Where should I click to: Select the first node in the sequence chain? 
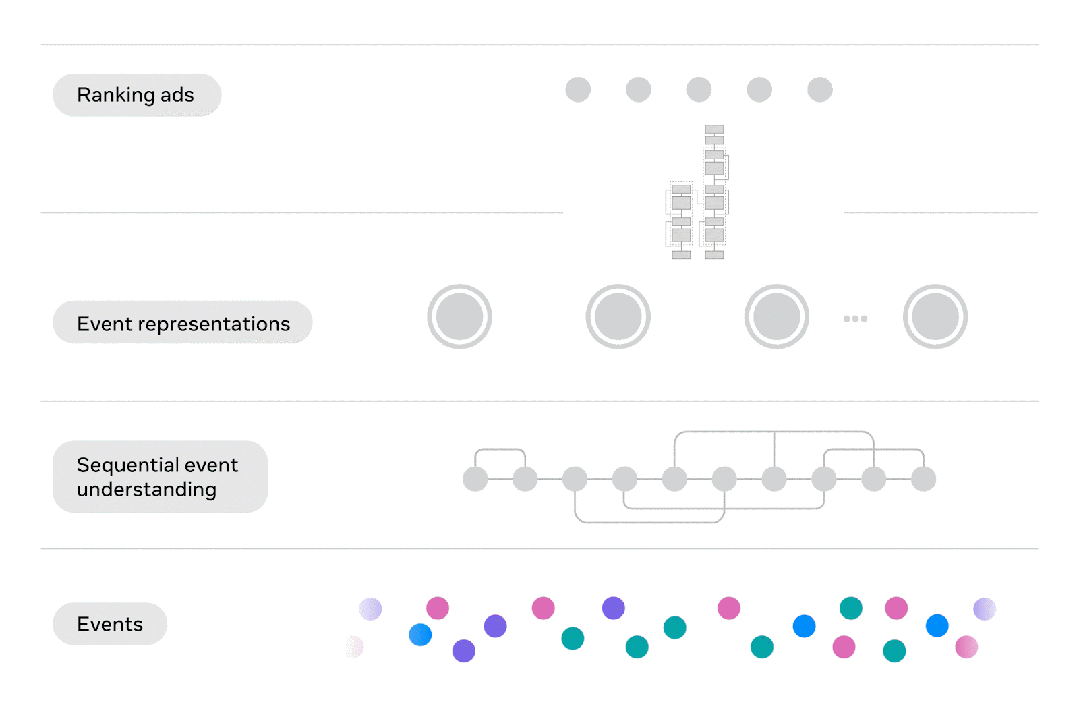coord(476,478)
